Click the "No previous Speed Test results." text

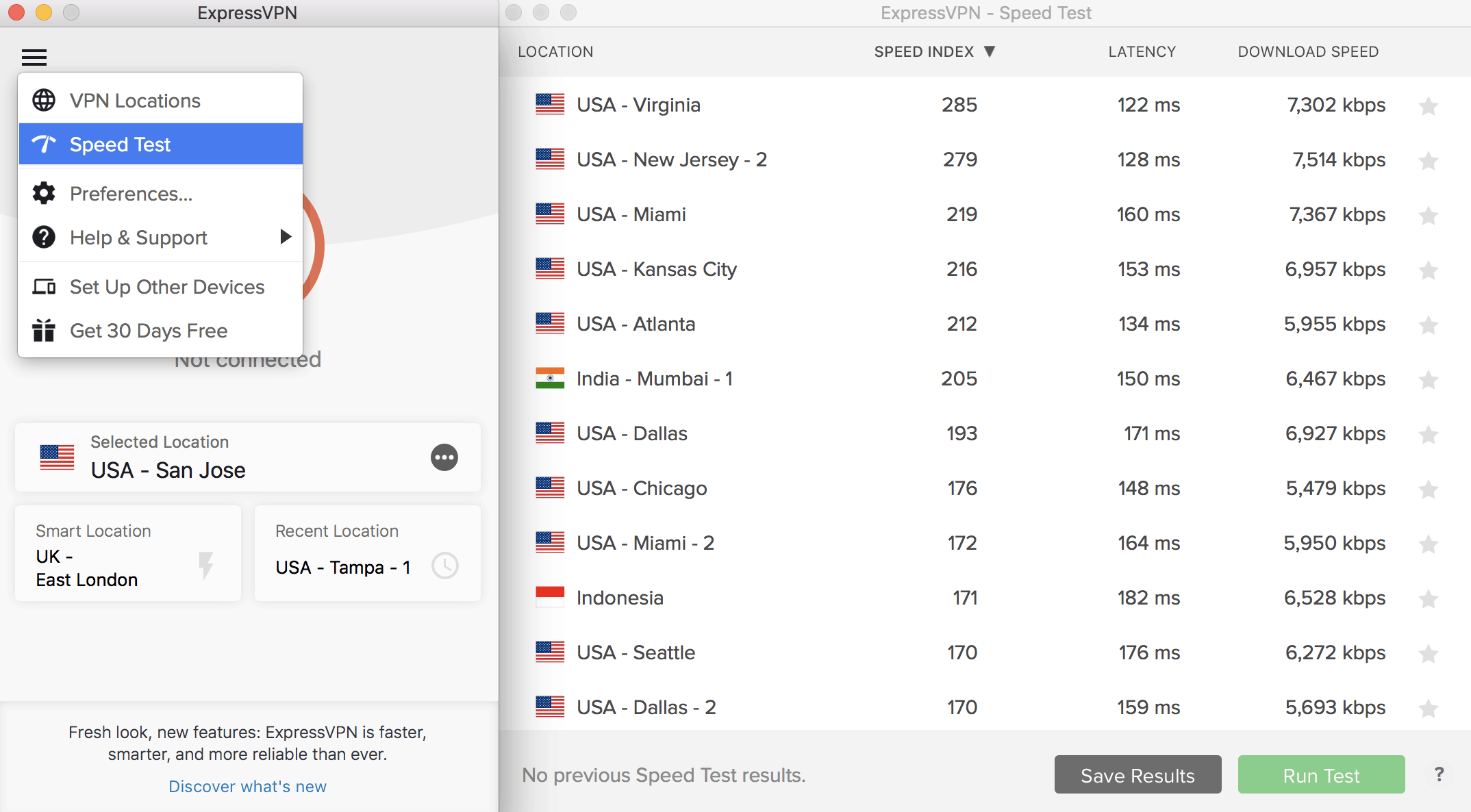click(664, 774)
